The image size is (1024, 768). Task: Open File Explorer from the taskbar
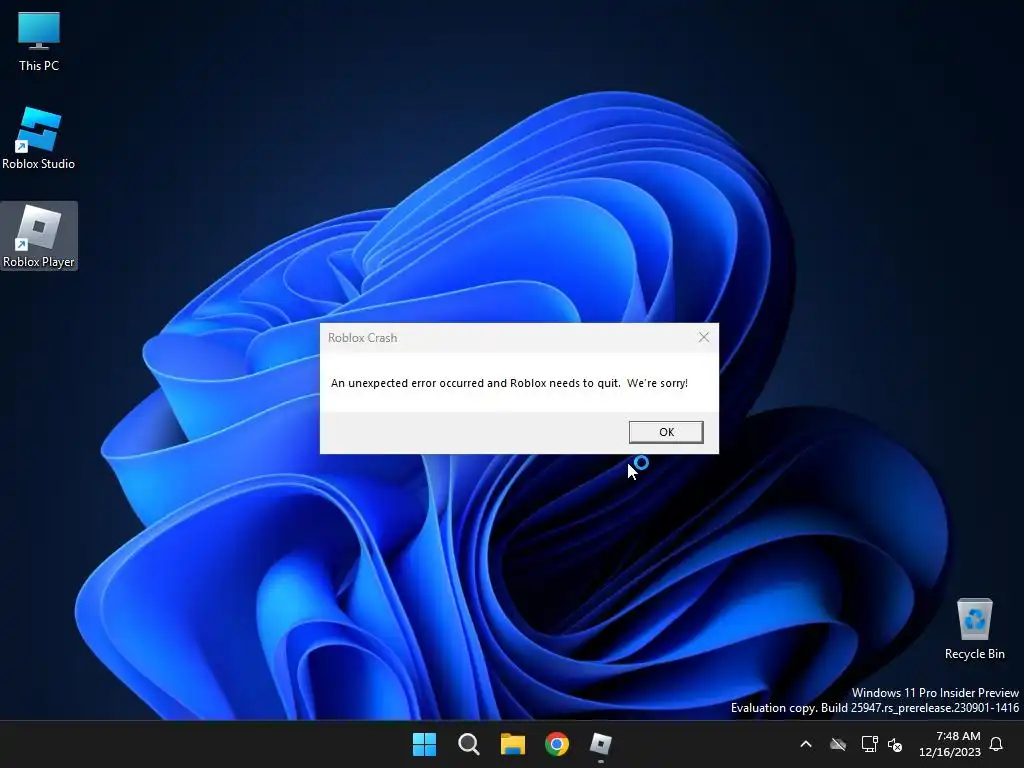[x=513, y=744]
